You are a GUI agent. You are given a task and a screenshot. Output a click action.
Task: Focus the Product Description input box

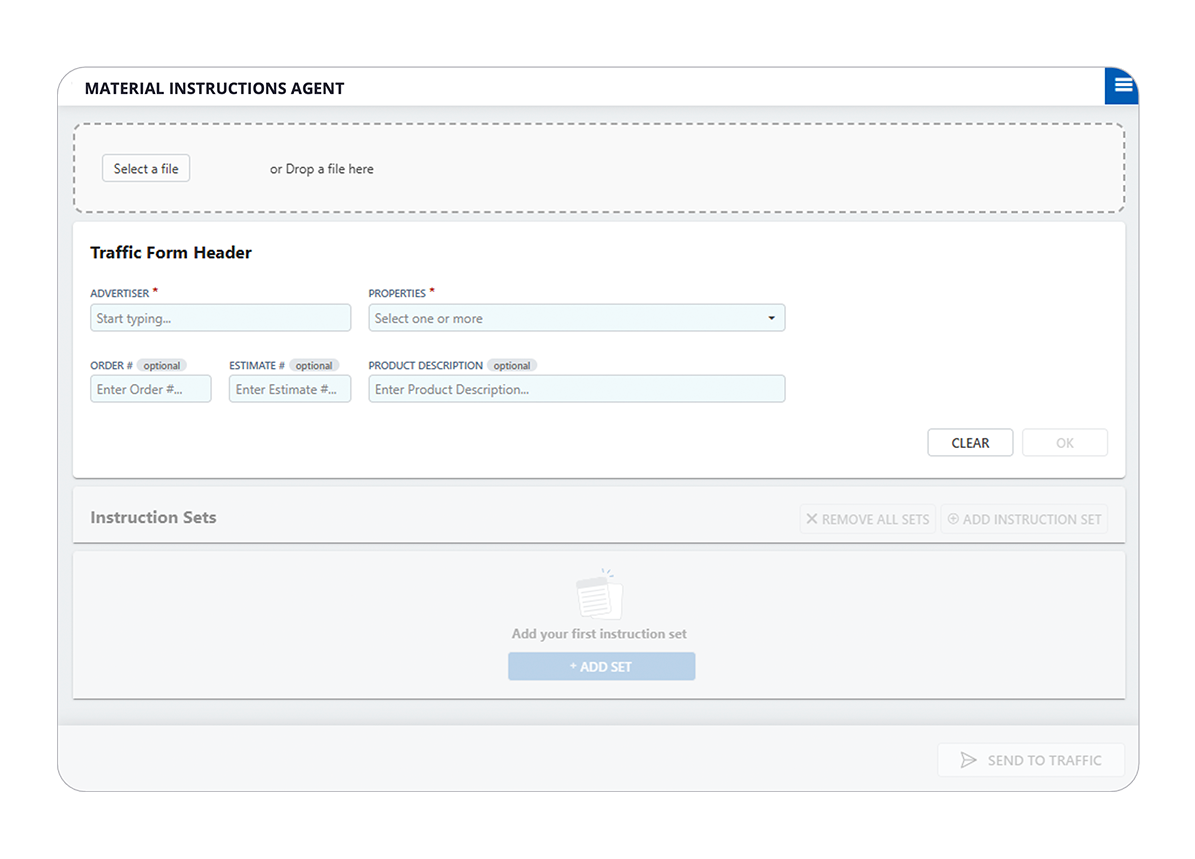(x=576, y=389)
